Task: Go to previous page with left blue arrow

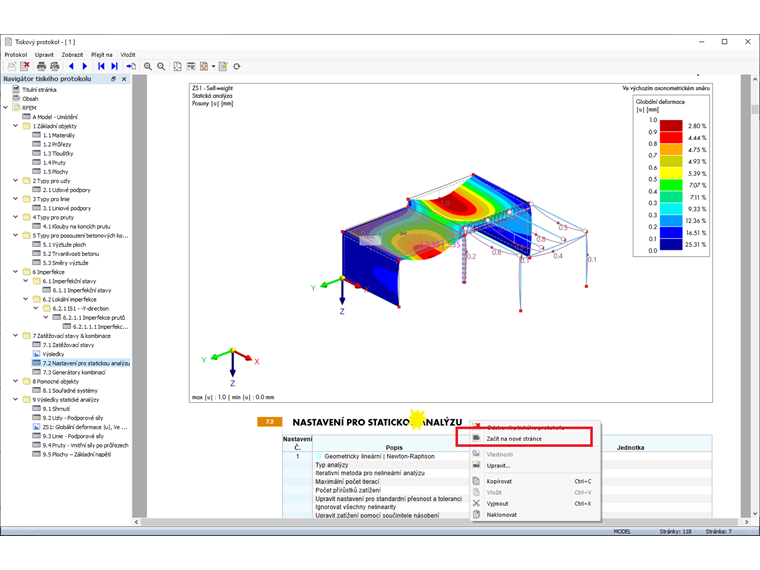Action: coord(71,66)
